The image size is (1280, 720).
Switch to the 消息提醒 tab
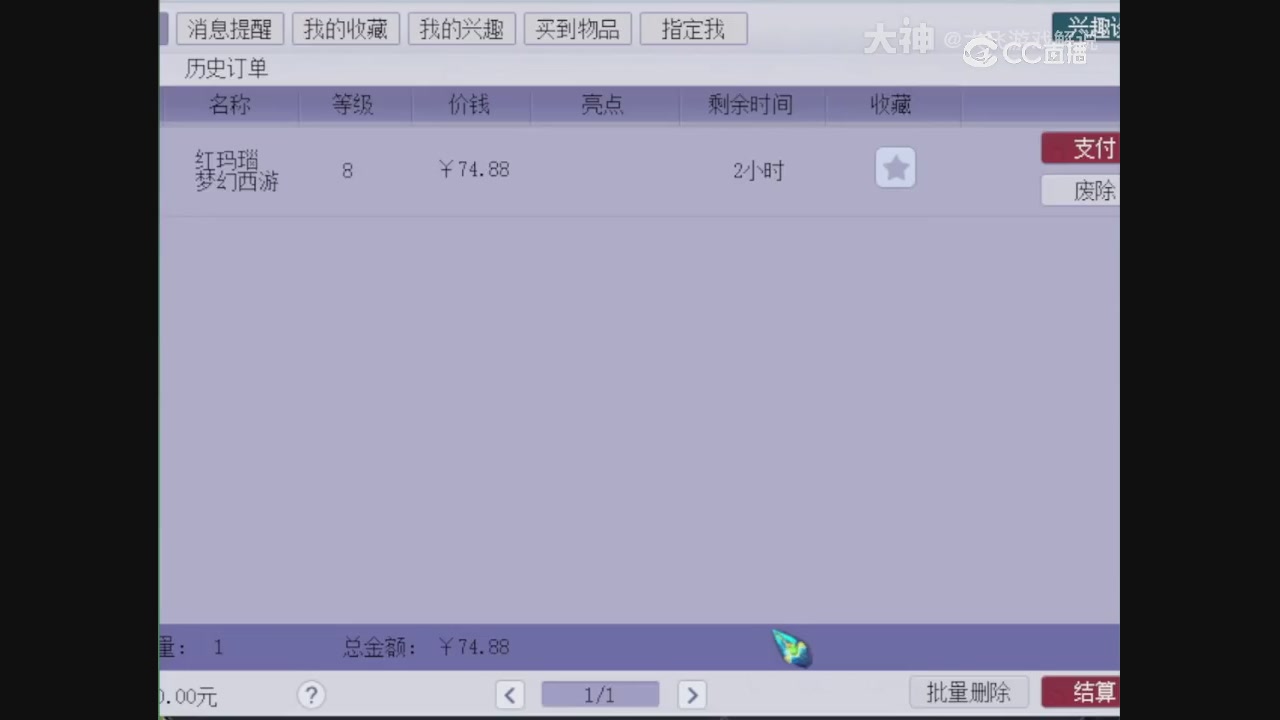229,29
